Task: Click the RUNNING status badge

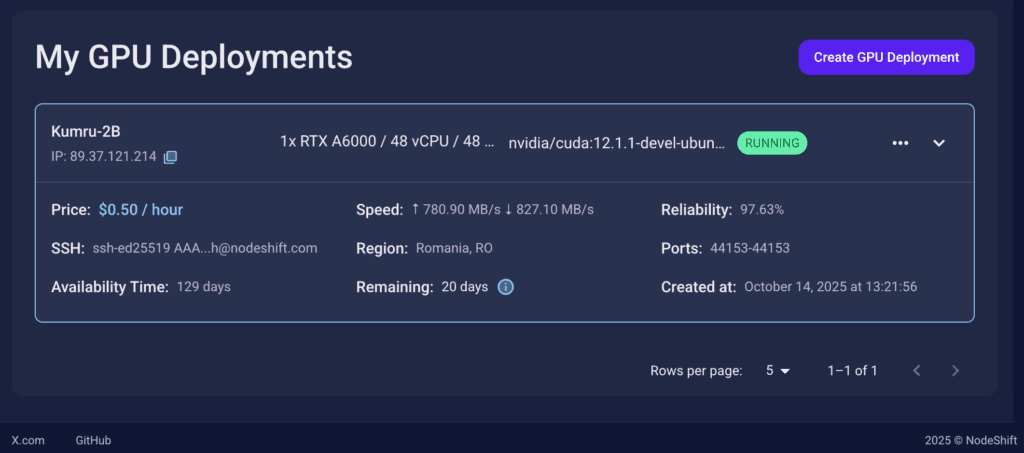Action: pos(772,143)
